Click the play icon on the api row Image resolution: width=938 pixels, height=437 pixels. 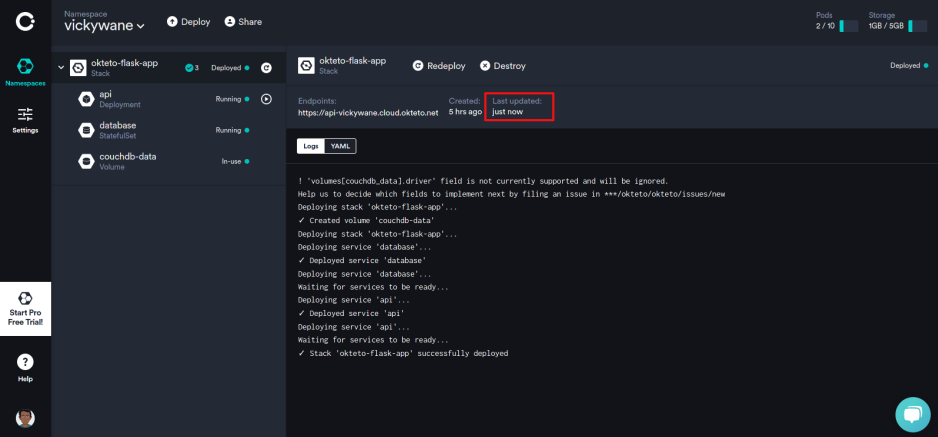click(x=266, y=99)
